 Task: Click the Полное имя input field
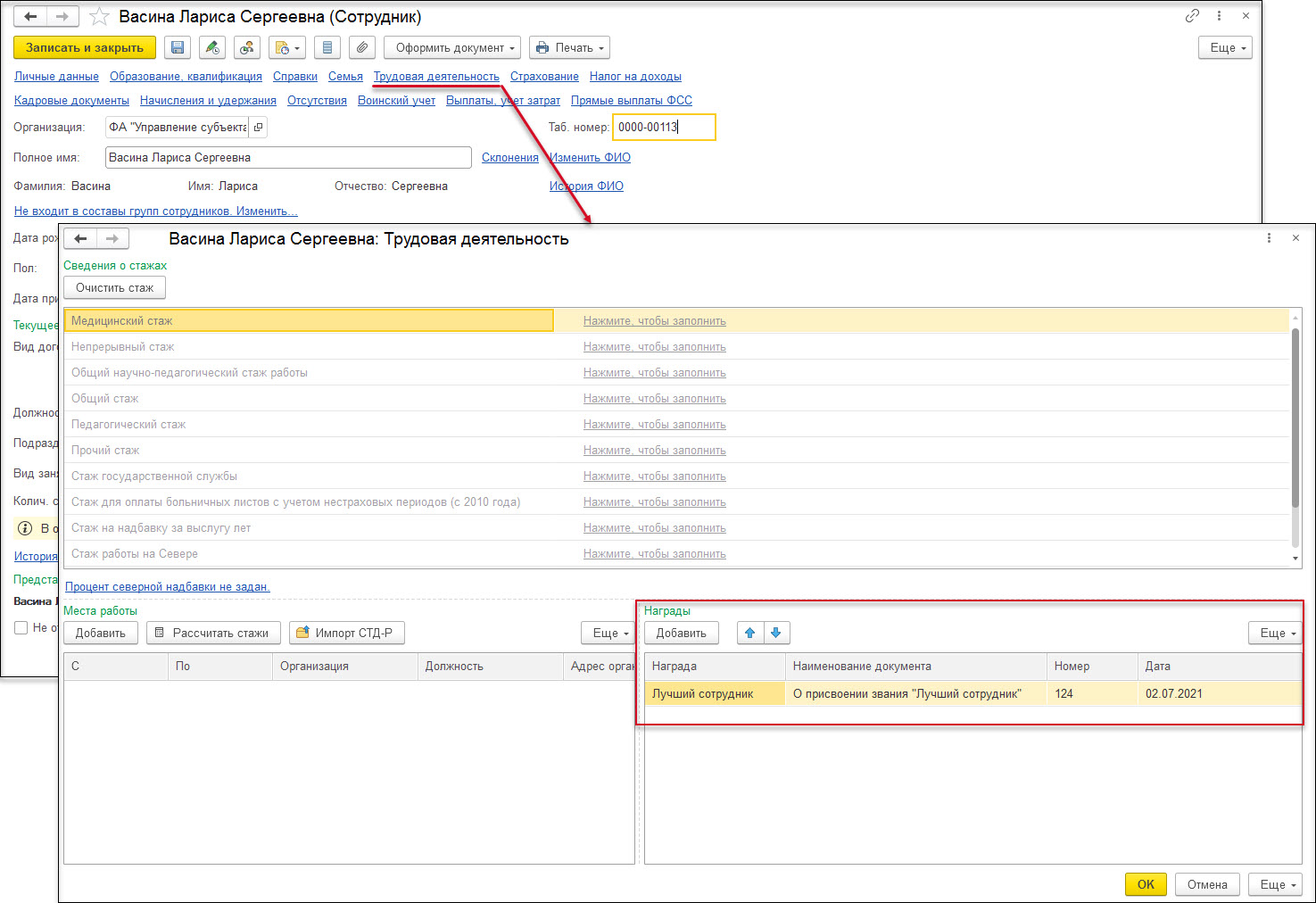point(288,158)
